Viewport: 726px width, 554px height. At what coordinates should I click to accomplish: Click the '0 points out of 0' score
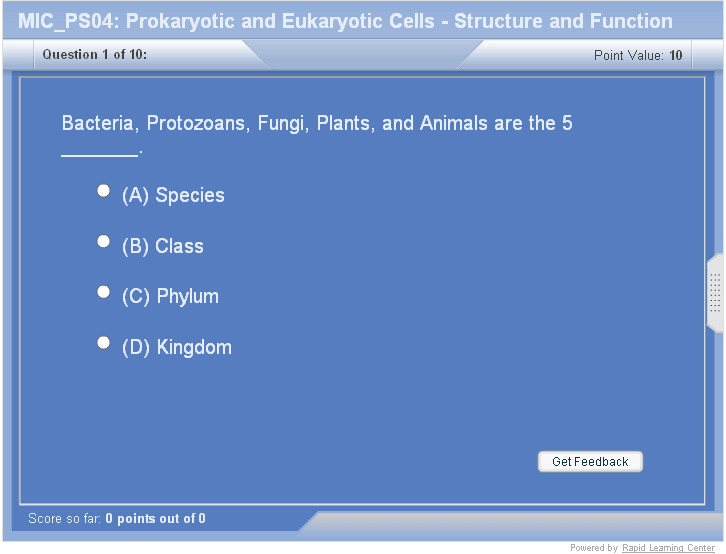tap(155, 519)
